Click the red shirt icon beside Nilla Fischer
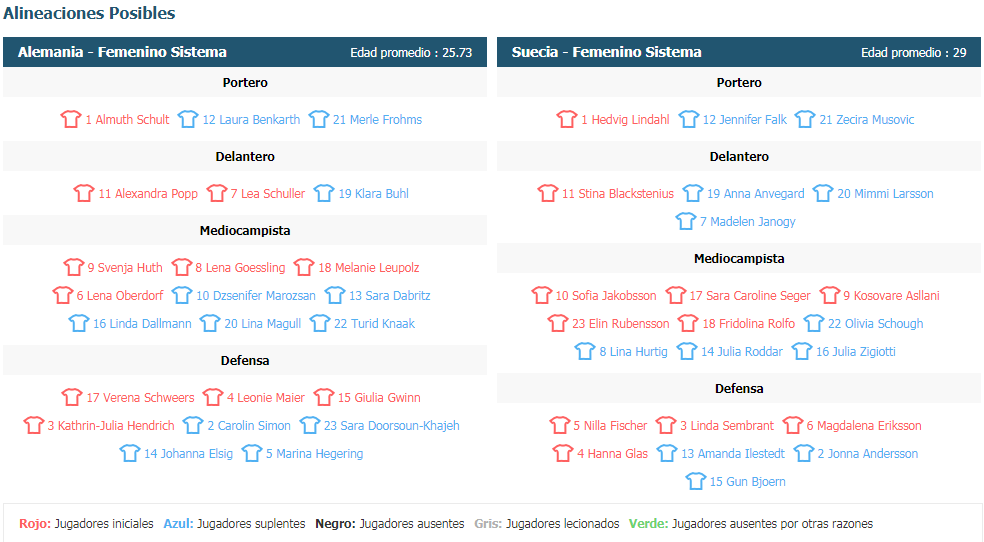The height and width of the screenshot is (542, 984). 559,425
